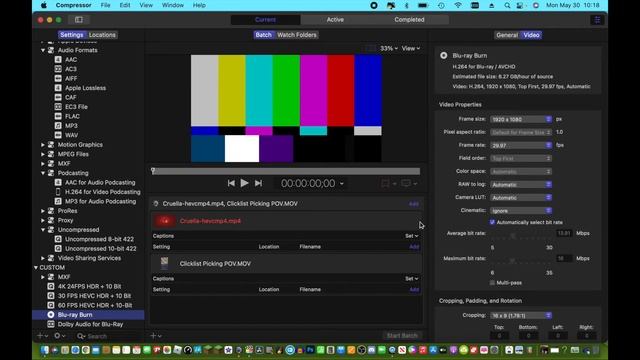Select the AC3 setting icon

pyautogui.click(x=58, y=69)
